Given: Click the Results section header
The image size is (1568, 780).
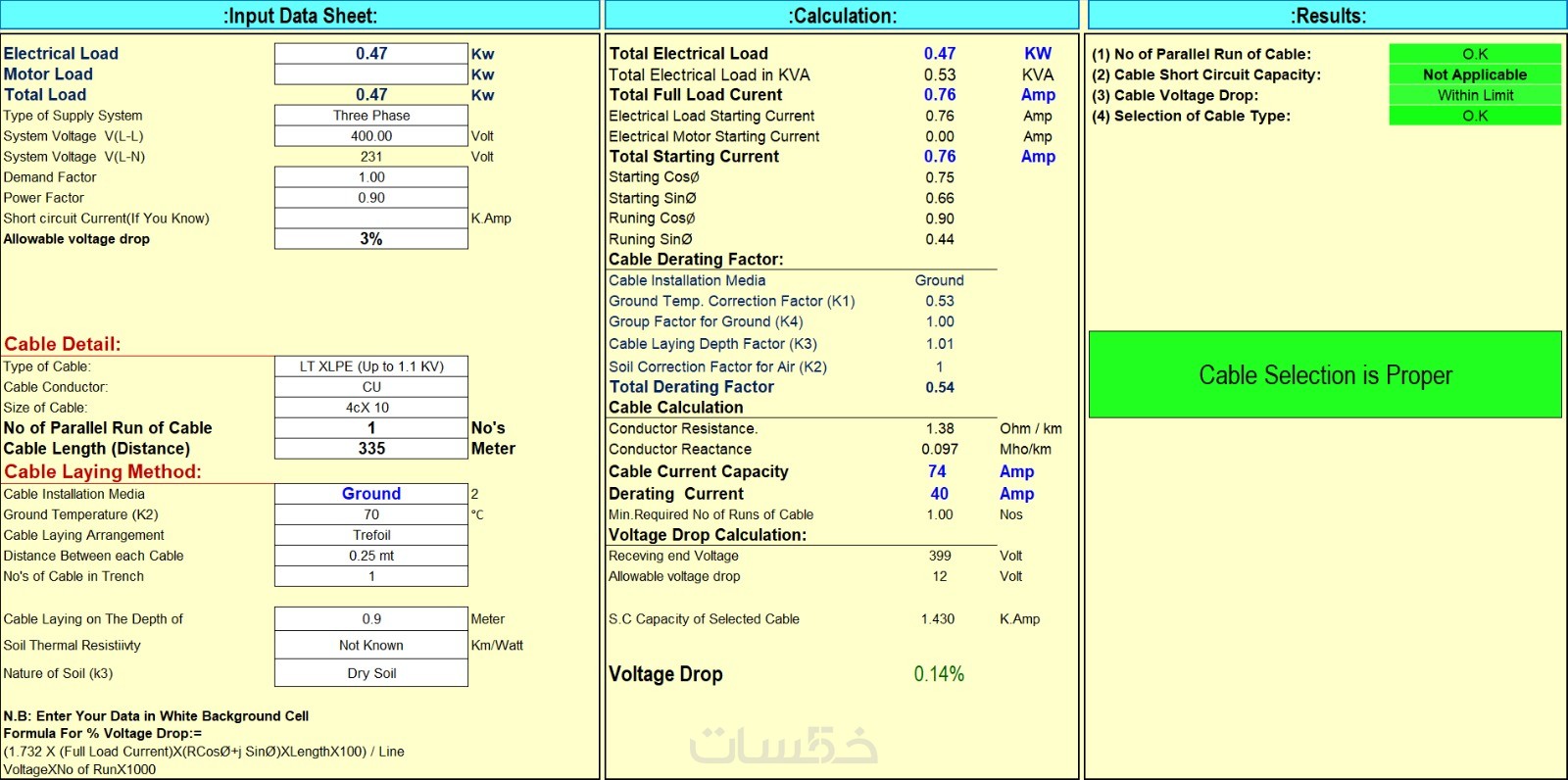Looking at the screenshot, I should 1328,16.
